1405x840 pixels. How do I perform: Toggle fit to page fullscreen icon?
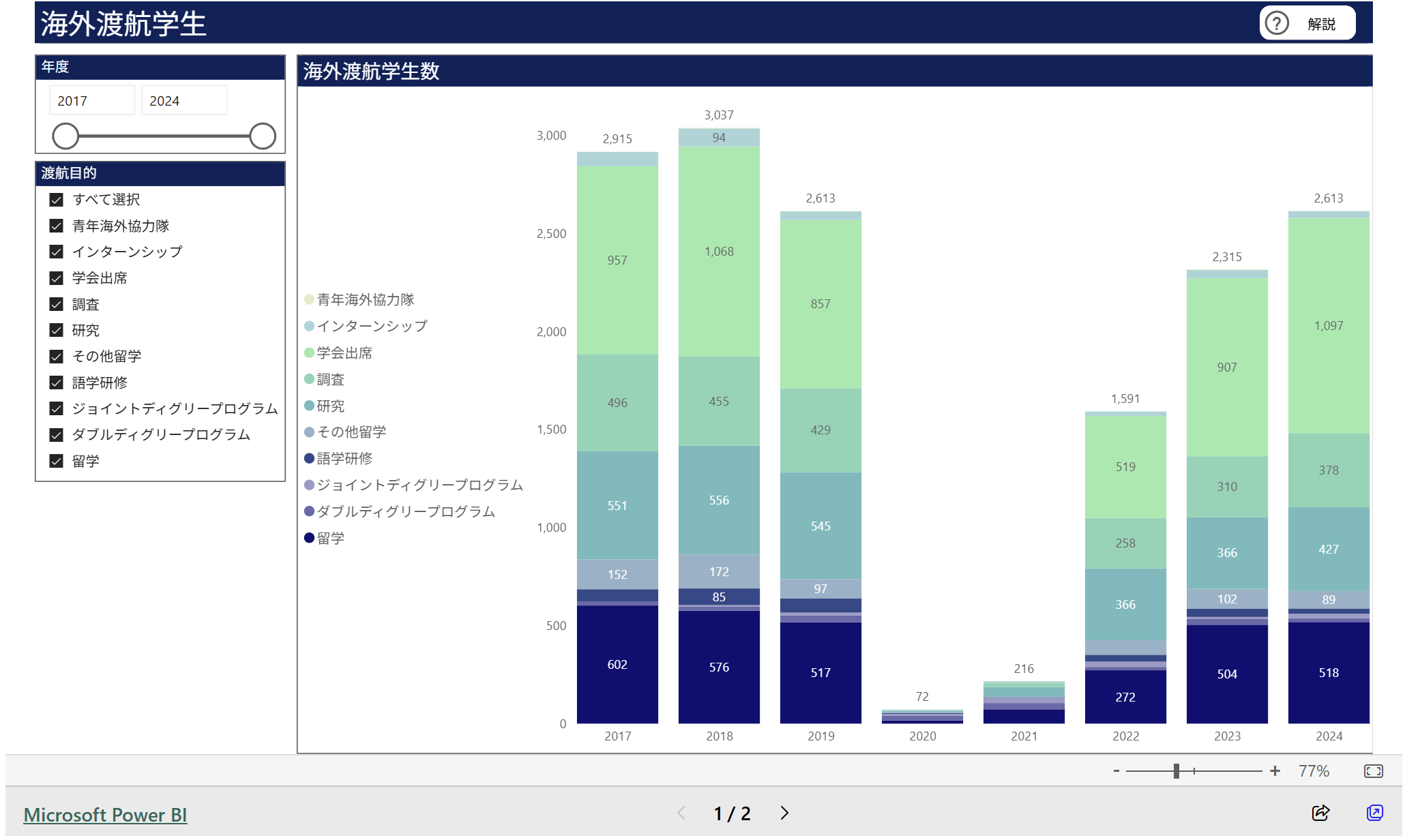point(1373,771)
